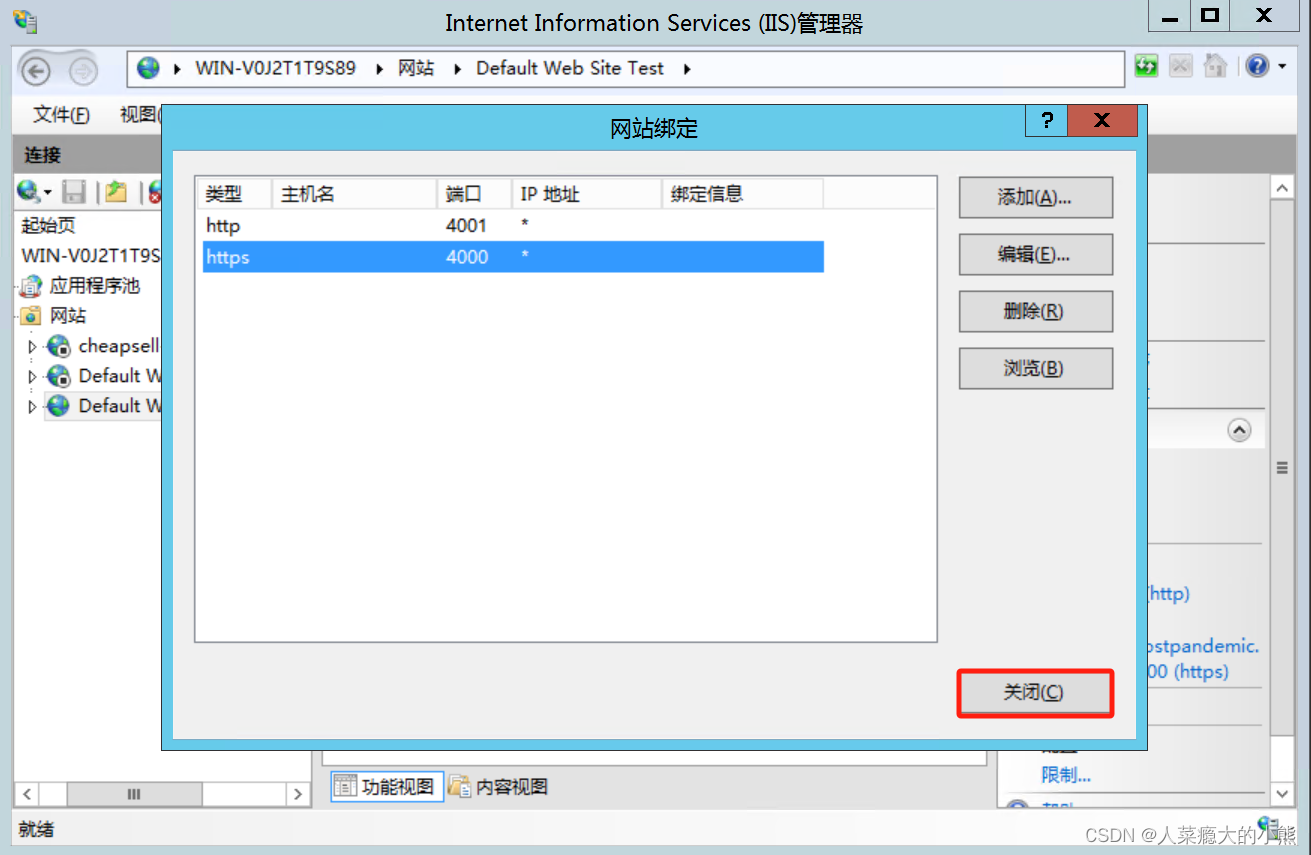Click 限制... link in the actions pane

(x=1066, y=775)
